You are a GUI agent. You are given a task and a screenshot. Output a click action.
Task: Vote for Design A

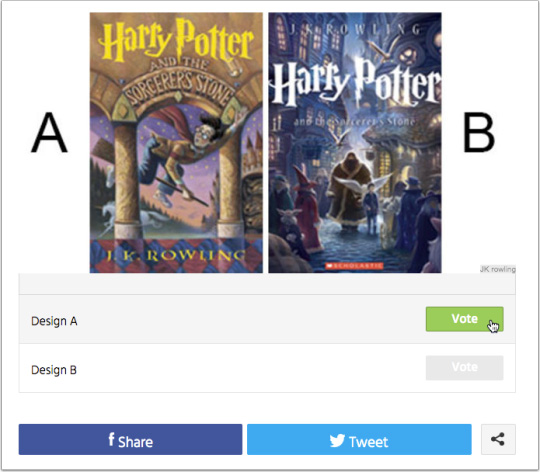tap(464, 319)
